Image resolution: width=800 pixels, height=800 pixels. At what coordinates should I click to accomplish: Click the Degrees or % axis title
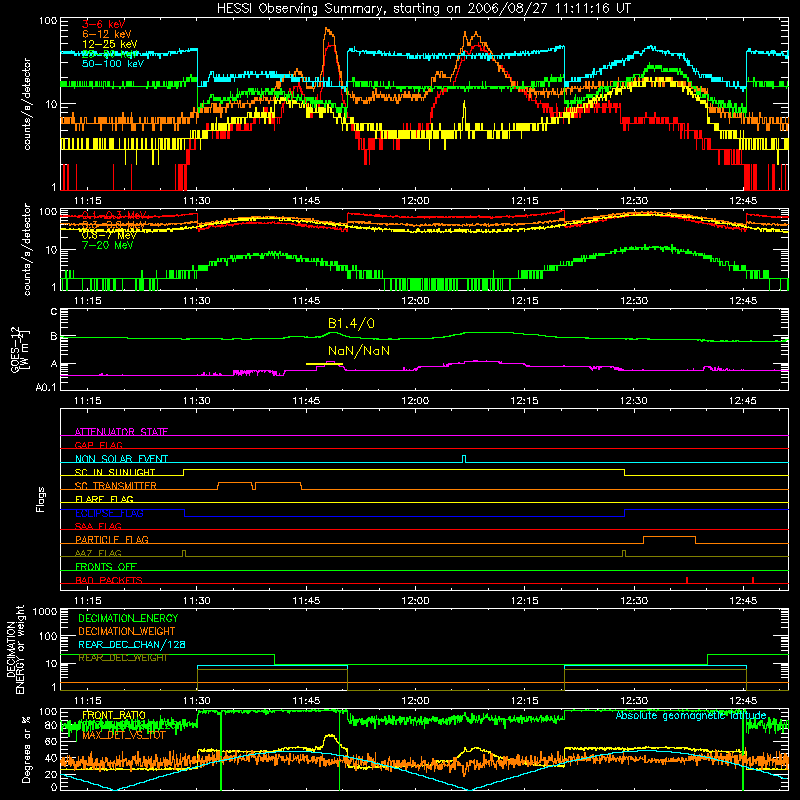26,749
